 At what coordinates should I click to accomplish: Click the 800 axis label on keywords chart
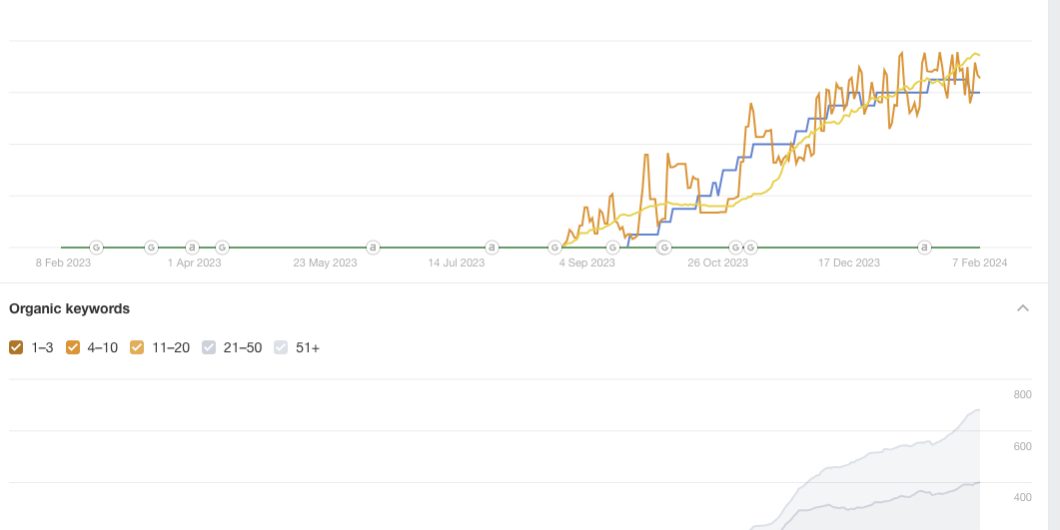[1022, 395]
